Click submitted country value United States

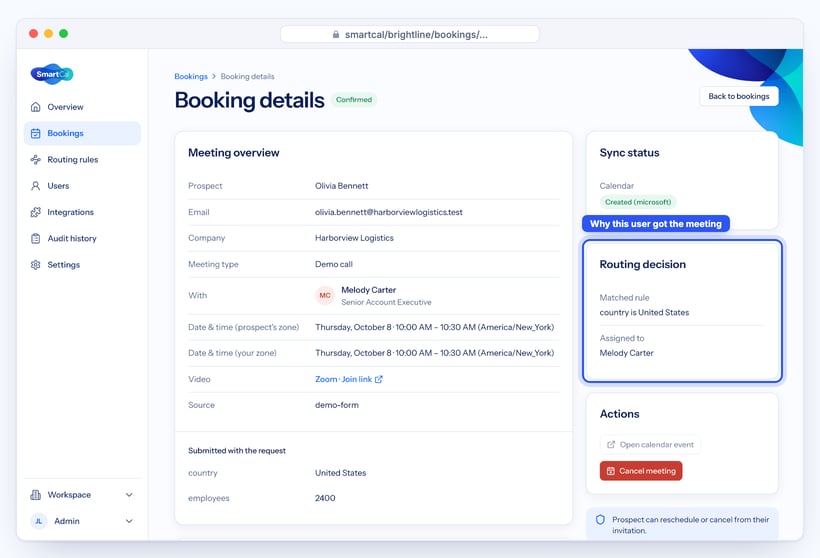pos(340,473)
